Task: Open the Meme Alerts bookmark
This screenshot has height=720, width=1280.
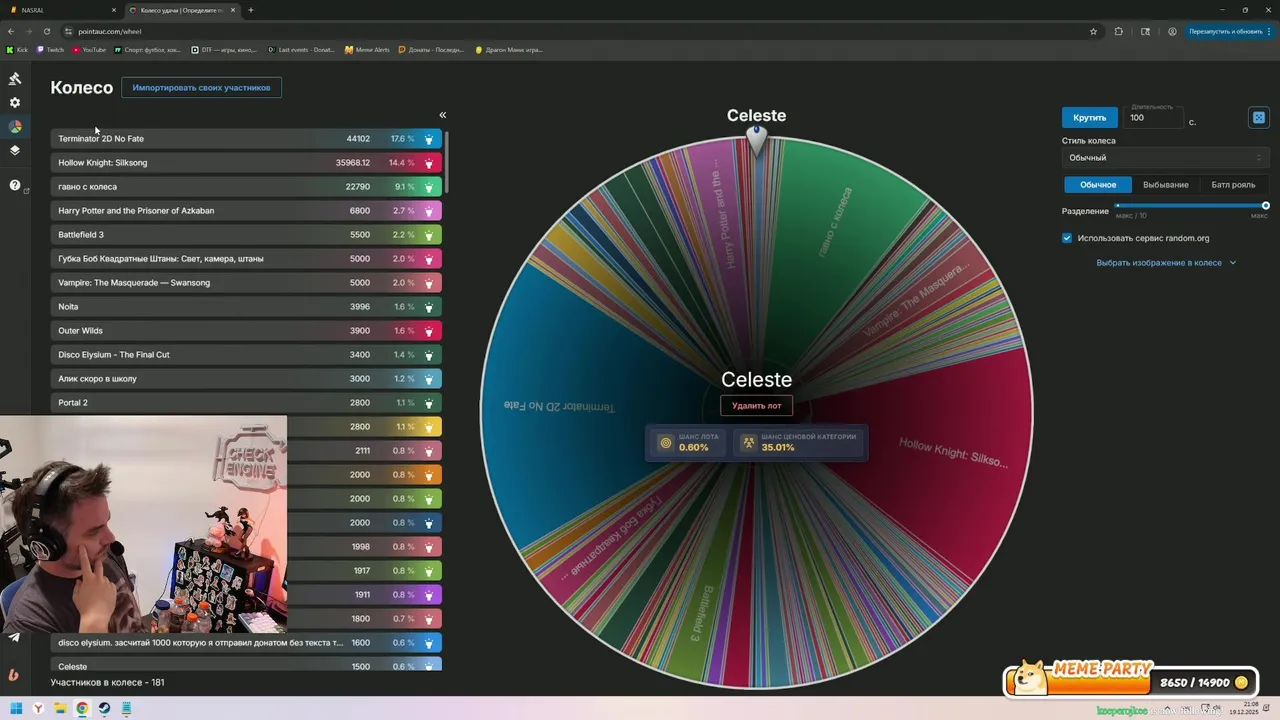Action: (367, 49)
